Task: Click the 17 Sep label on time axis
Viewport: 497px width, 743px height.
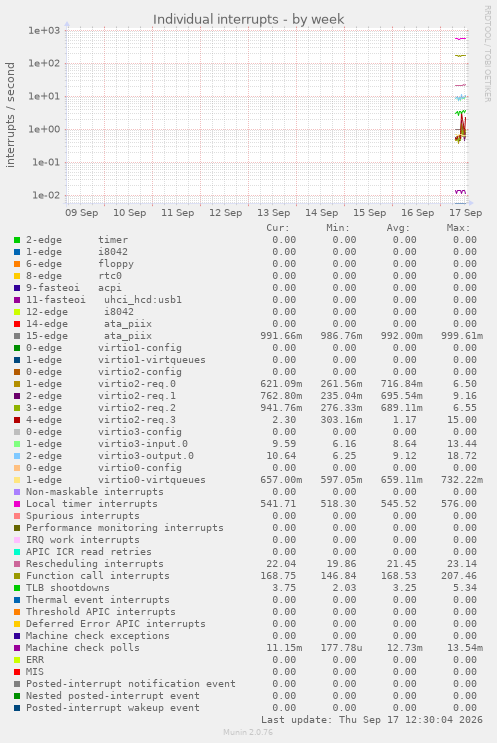Action: pos(465,213)
